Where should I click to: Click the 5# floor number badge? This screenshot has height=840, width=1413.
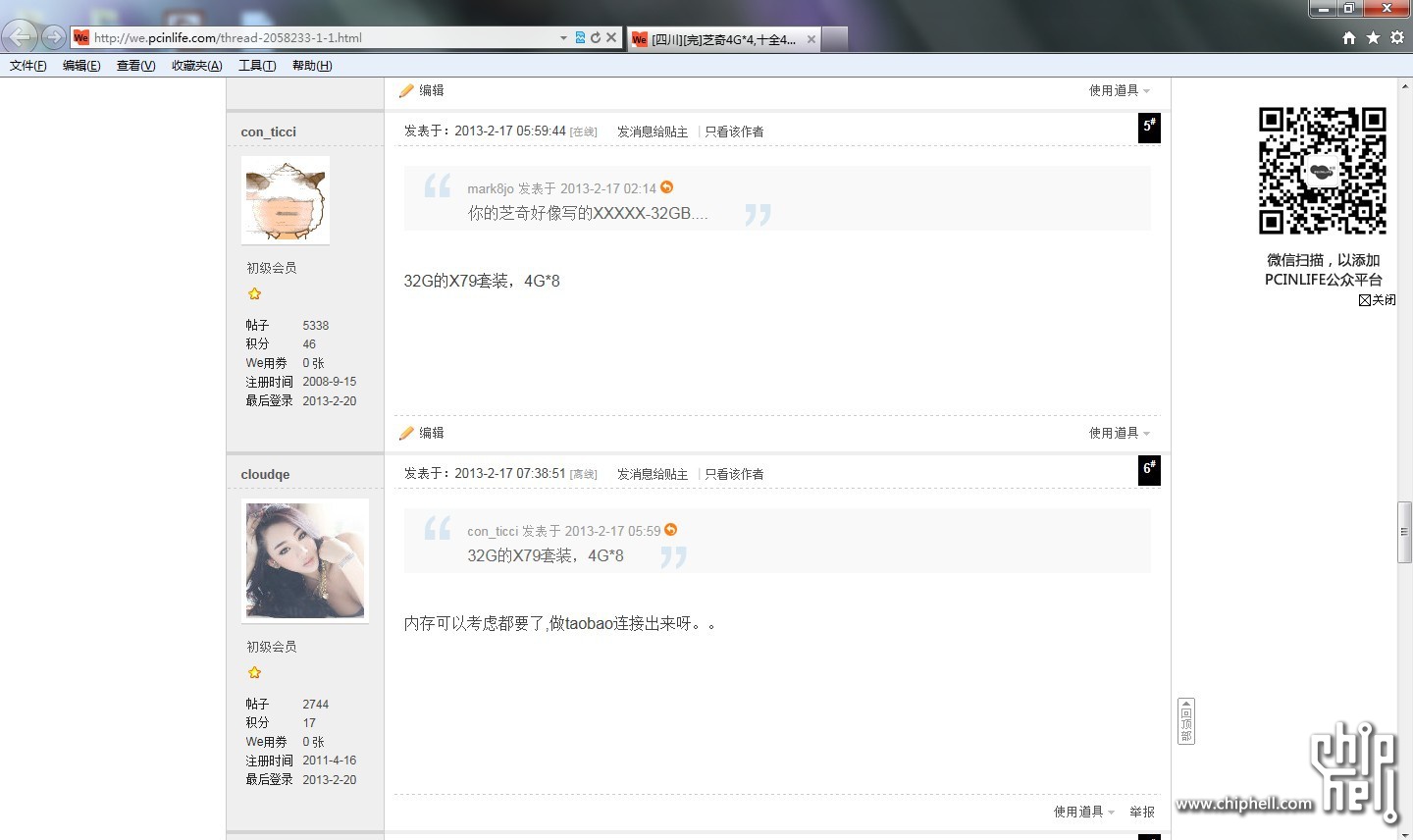click(x=1149, y=128)
